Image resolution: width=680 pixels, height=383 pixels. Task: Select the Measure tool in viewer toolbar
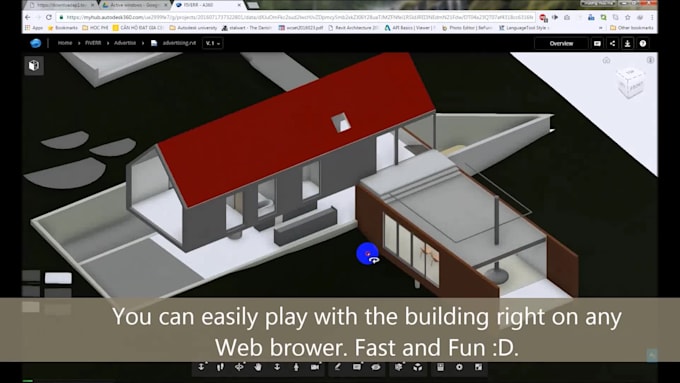(x=337, y=367)
